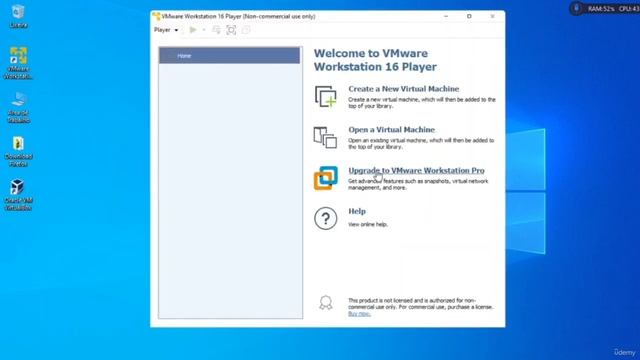Image resolution: width=640 pixels, height=360 pixels.
Task: Select the laptop-shaped desktop icon
Action: [18, 107]
